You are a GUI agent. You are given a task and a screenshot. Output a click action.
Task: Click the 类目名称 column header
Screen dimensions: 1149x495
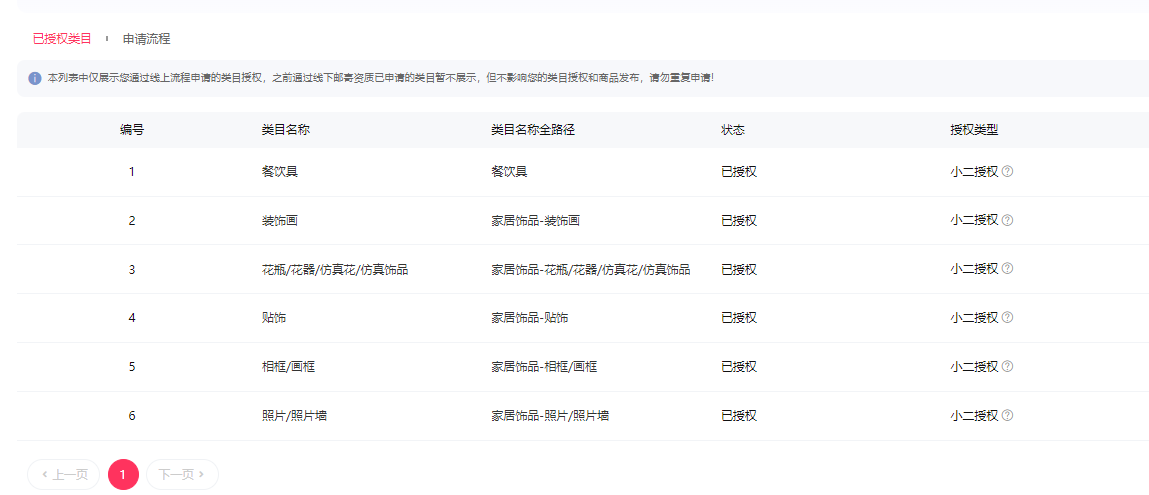(x=285, y=130)
